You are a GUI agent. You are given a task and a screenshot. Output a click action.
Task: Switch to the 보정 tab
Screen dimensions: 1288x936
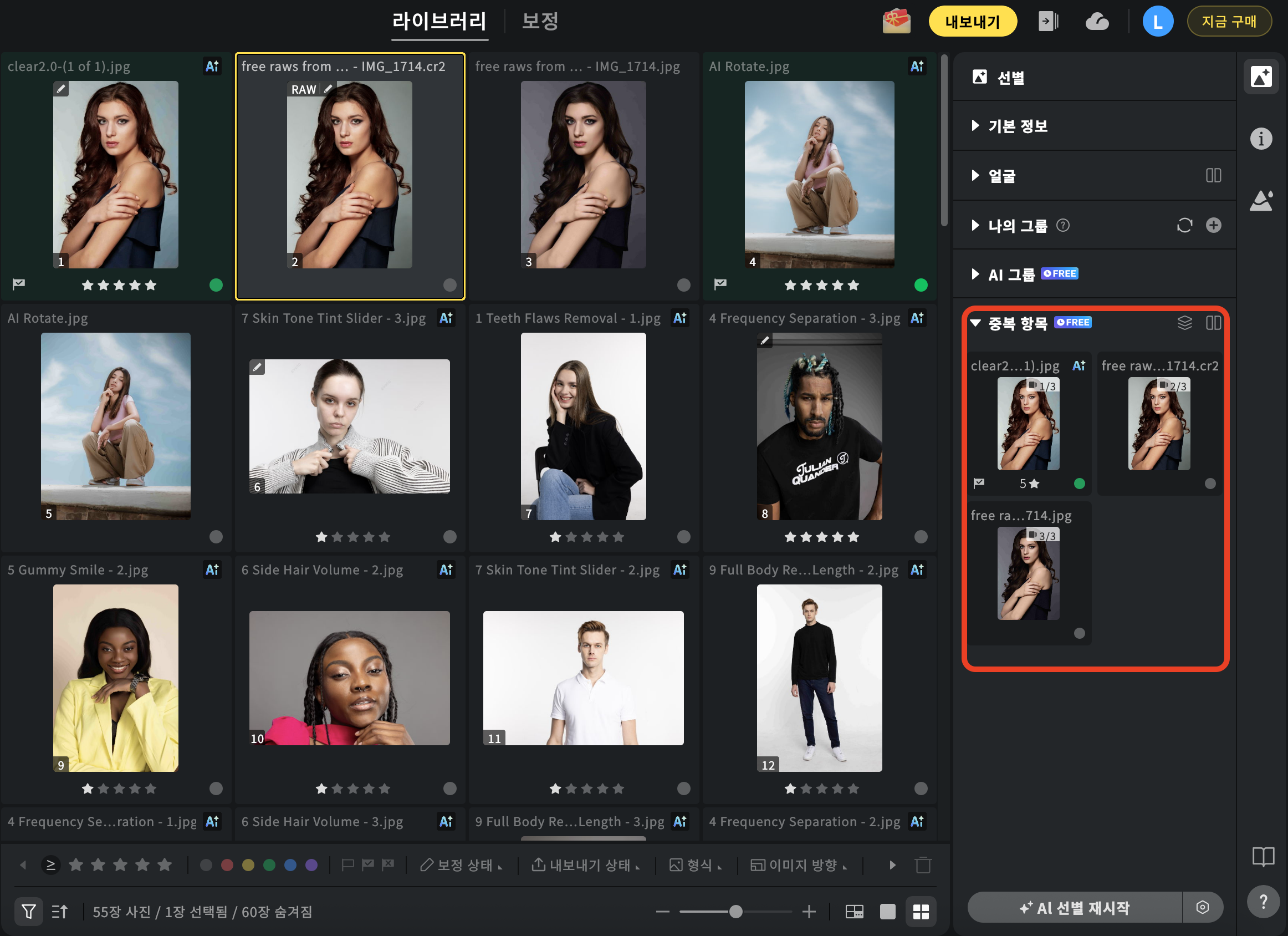click(x=539, y=22)
